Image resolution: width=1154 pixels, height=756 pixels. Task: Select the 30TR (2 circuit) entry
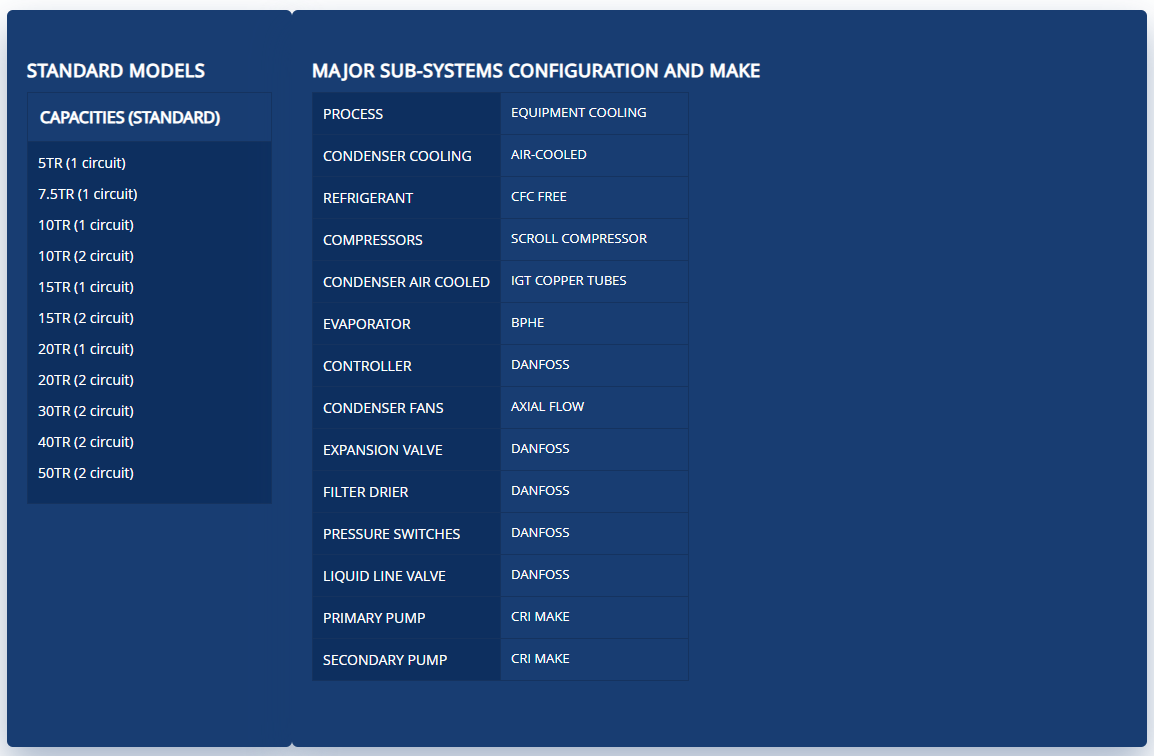(x=85, y=411)
